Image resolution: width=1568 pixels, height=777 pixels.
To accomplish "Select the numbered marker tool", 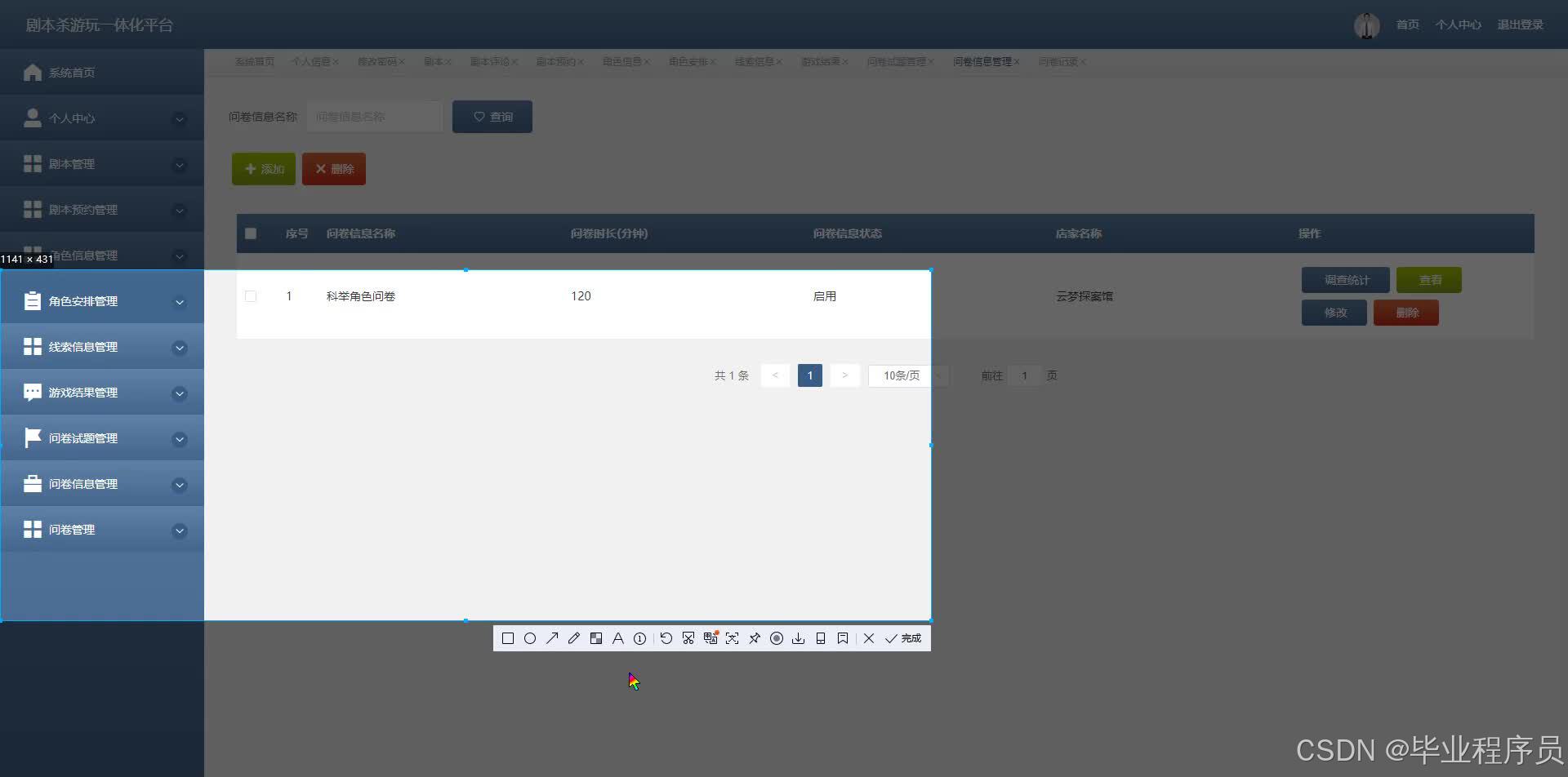I will coord(640,638).
